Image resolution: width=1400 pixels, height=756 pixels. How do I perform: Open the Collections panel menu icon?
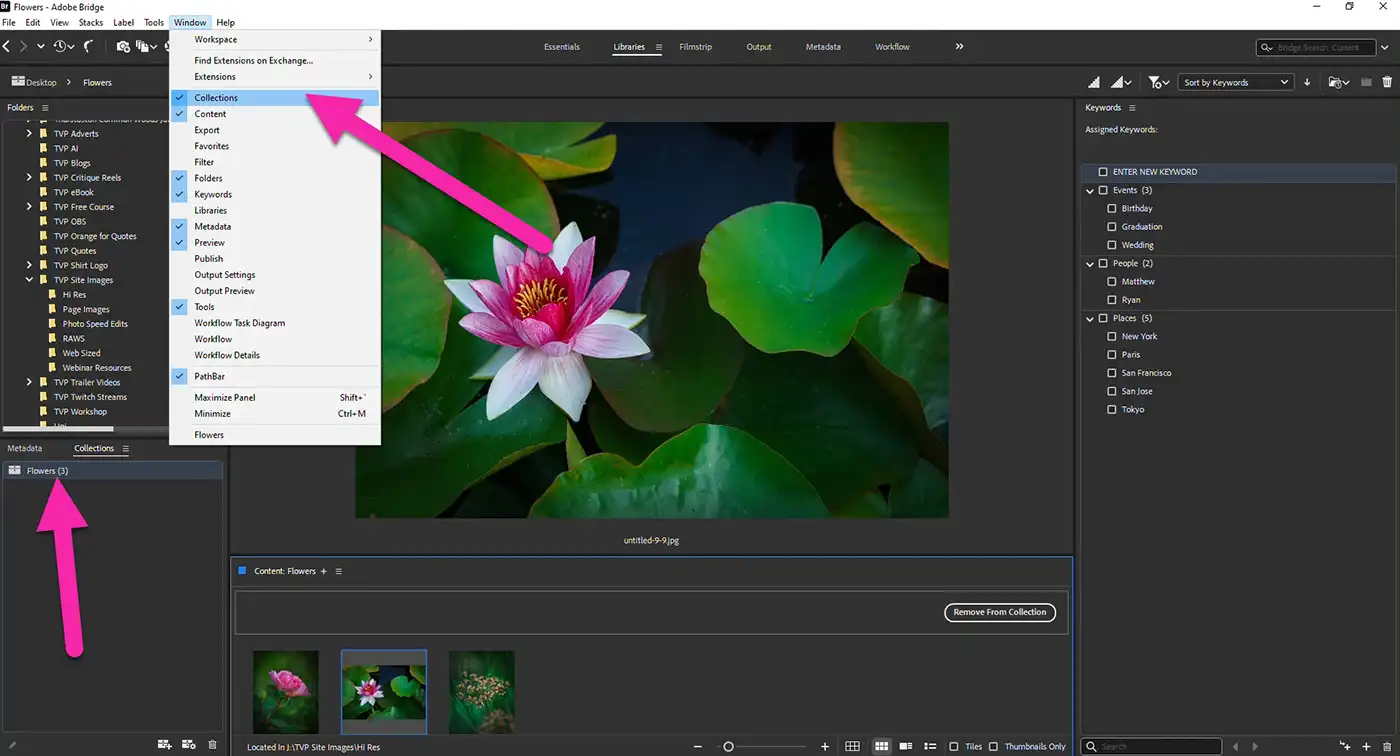coord(125,449)
